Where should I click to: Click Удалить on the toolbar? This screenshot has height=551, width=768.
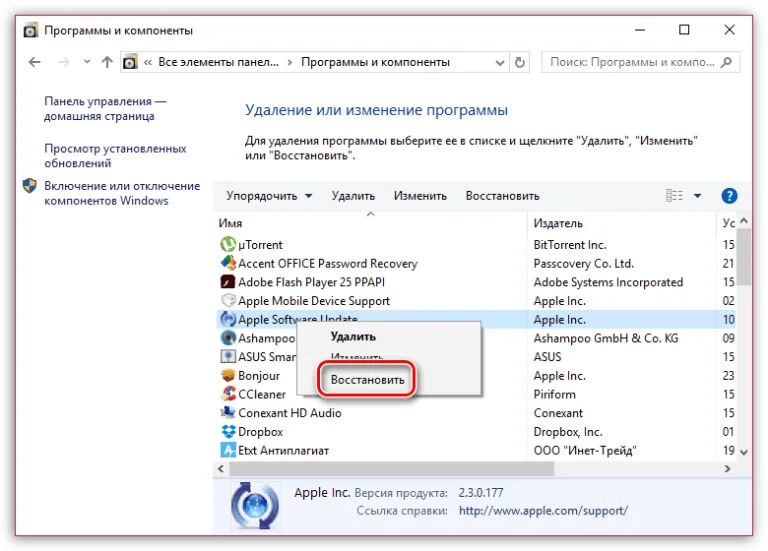[353, 195]
